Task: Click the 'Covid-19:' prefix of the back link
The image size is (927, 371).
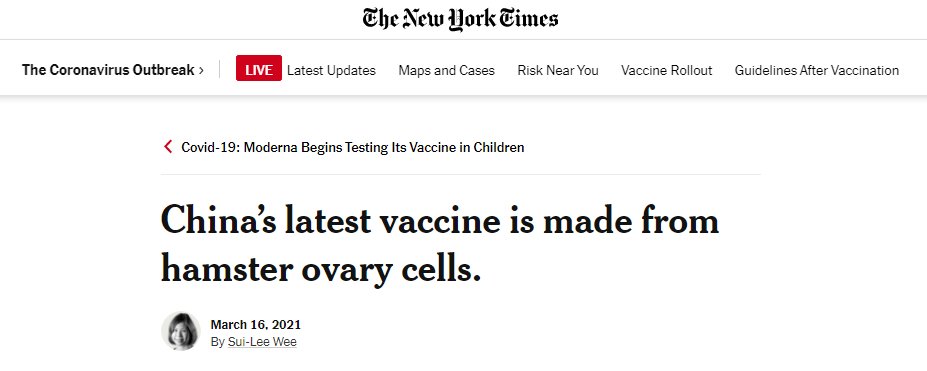Action: click(210, 147)
